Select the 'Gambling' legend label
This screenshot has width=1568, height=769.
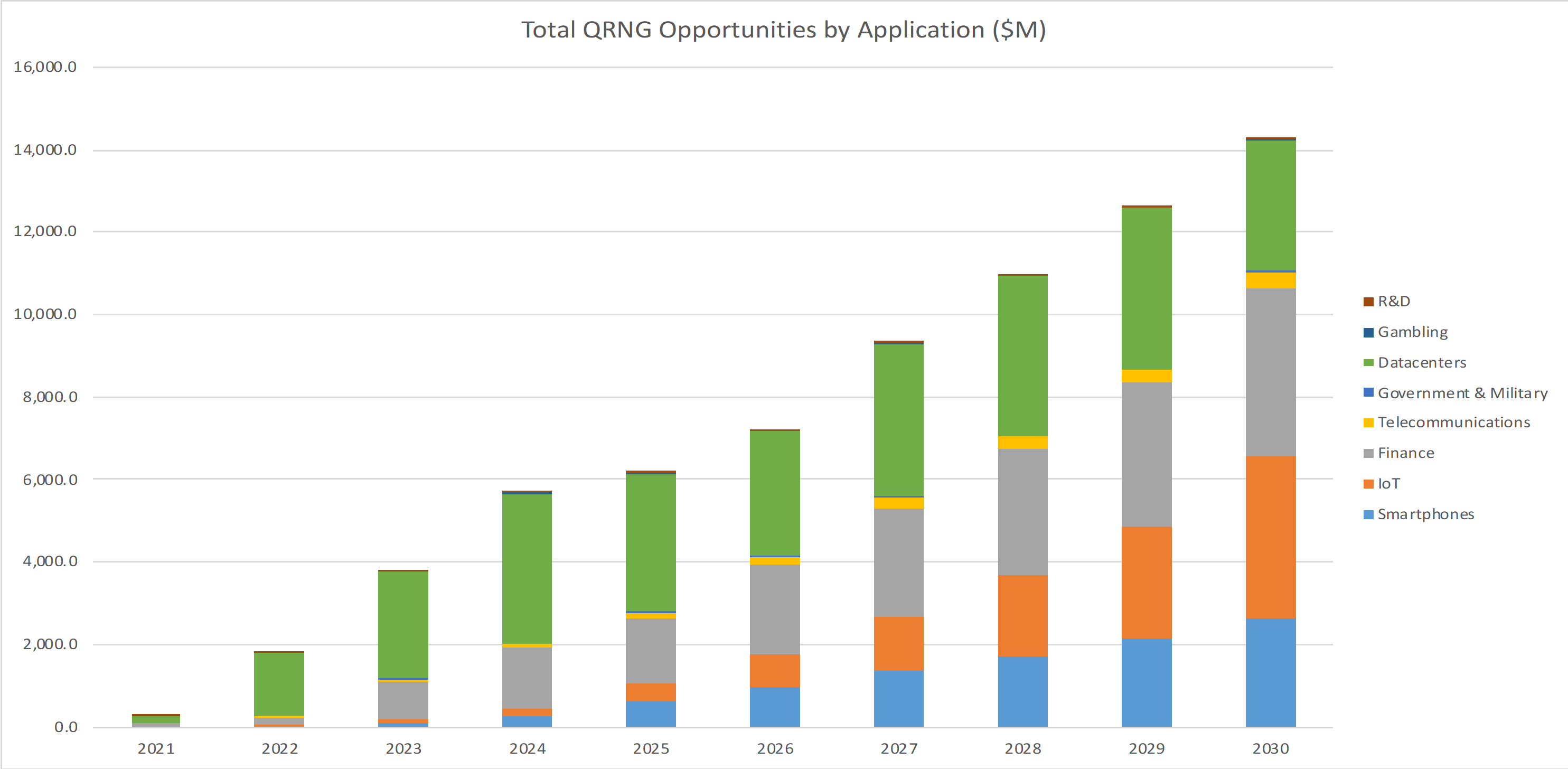point(1413,332)
